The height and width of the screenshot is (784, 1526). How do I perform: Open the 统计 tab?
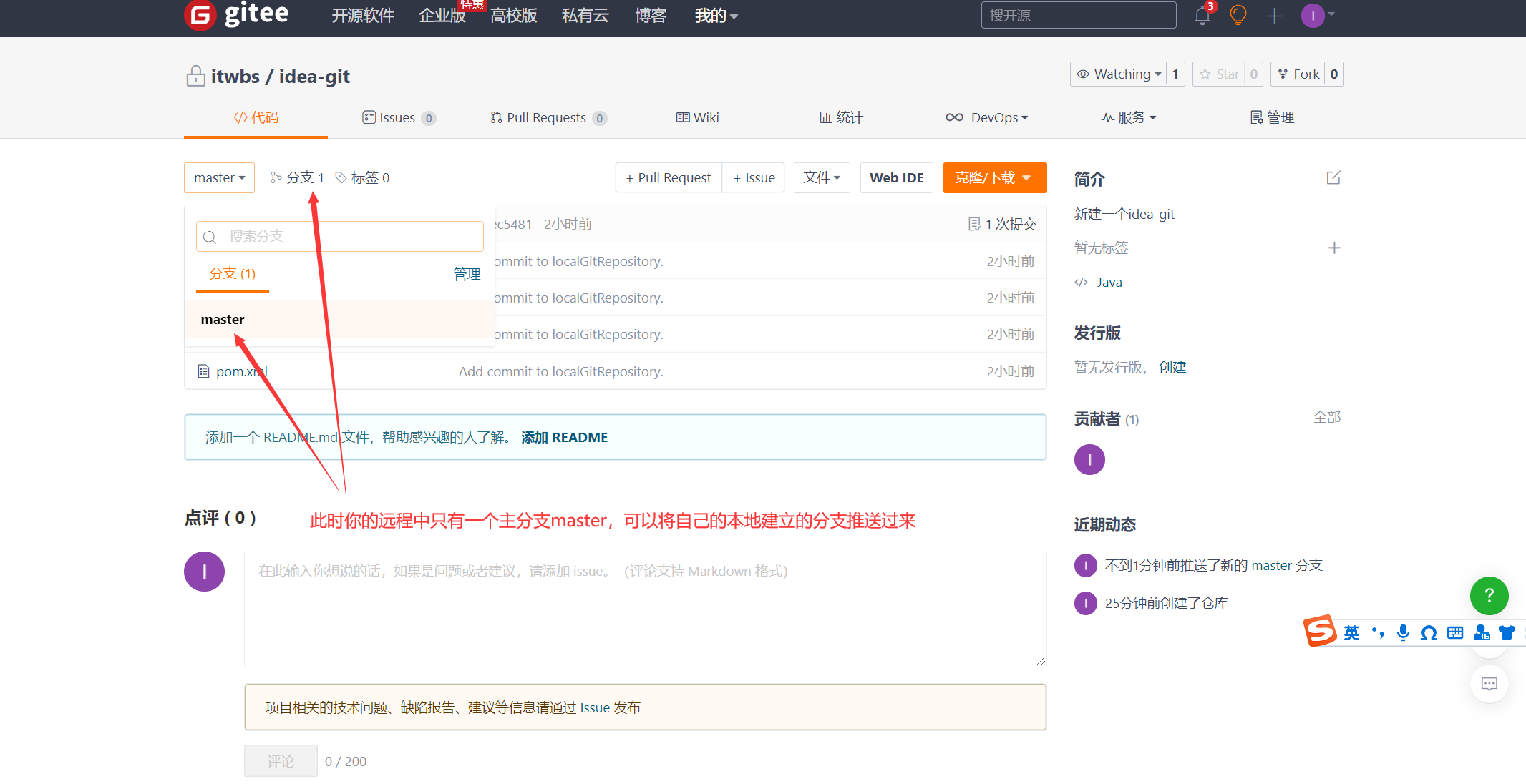pyautogui.click(x=841, y=117)
